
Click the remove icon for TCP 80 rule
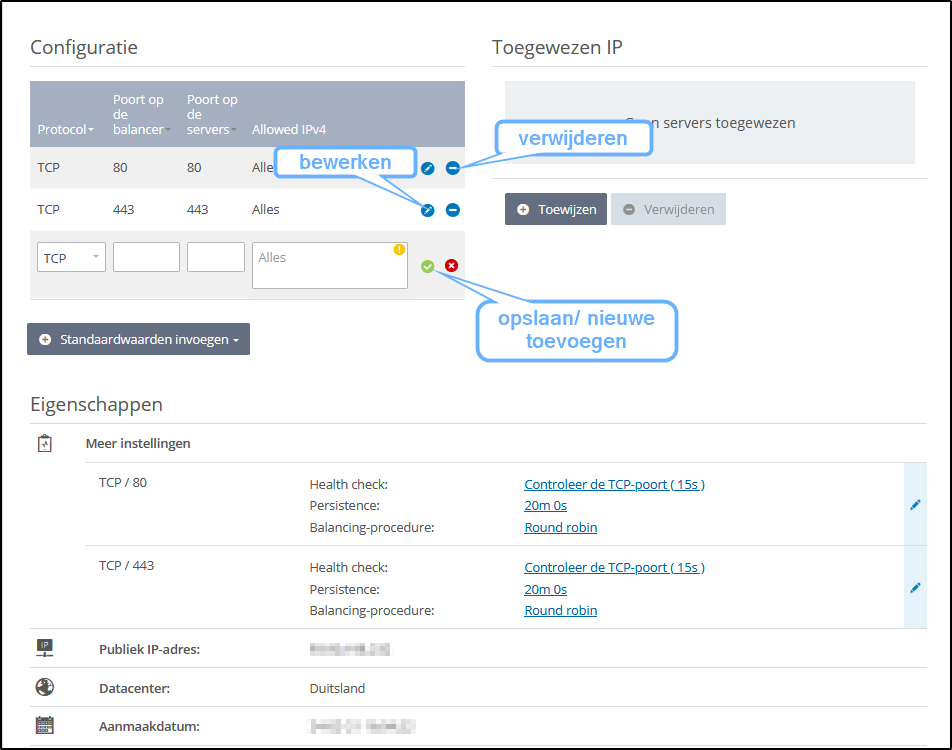pos(452,168)
